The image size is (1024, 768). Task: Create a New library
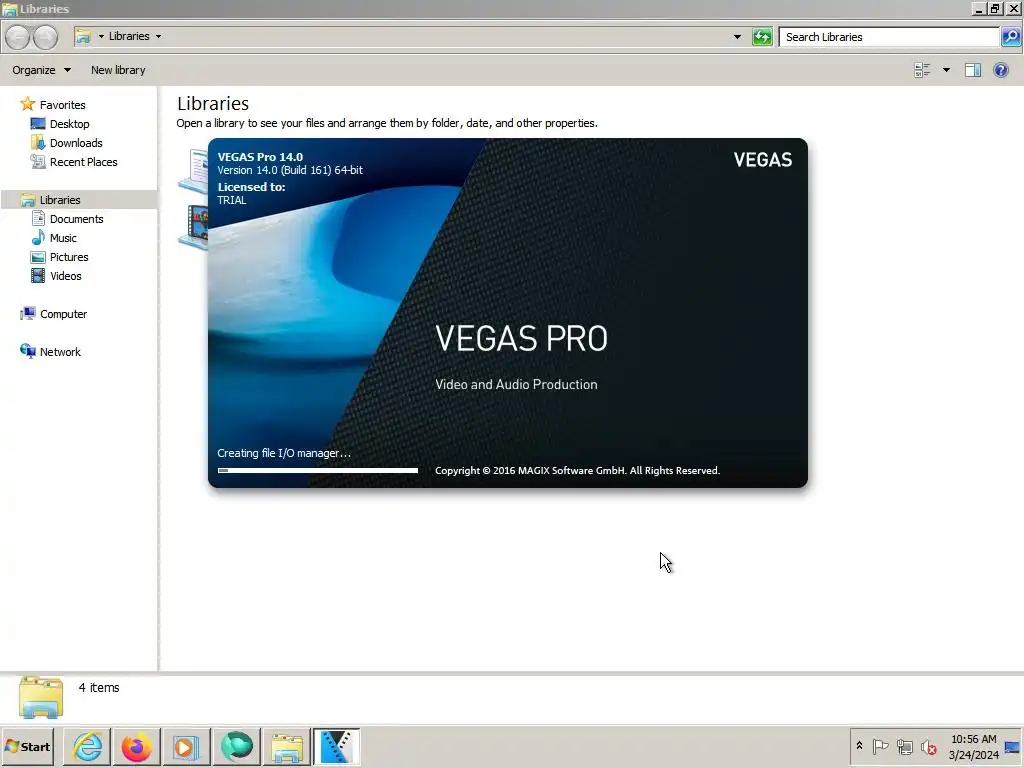(118, 70)
